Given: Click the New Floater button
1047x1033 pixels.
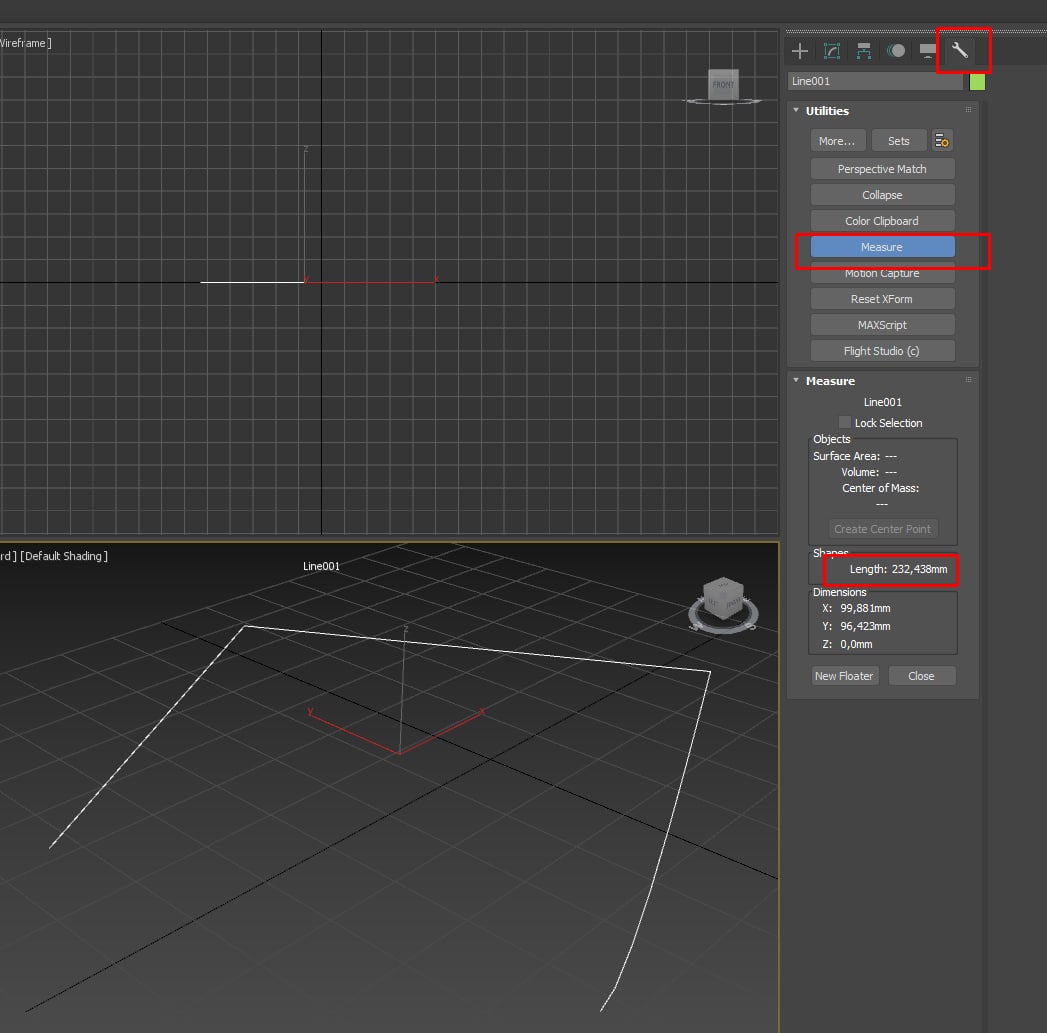Looking at the screenshot, I should 844,676.
